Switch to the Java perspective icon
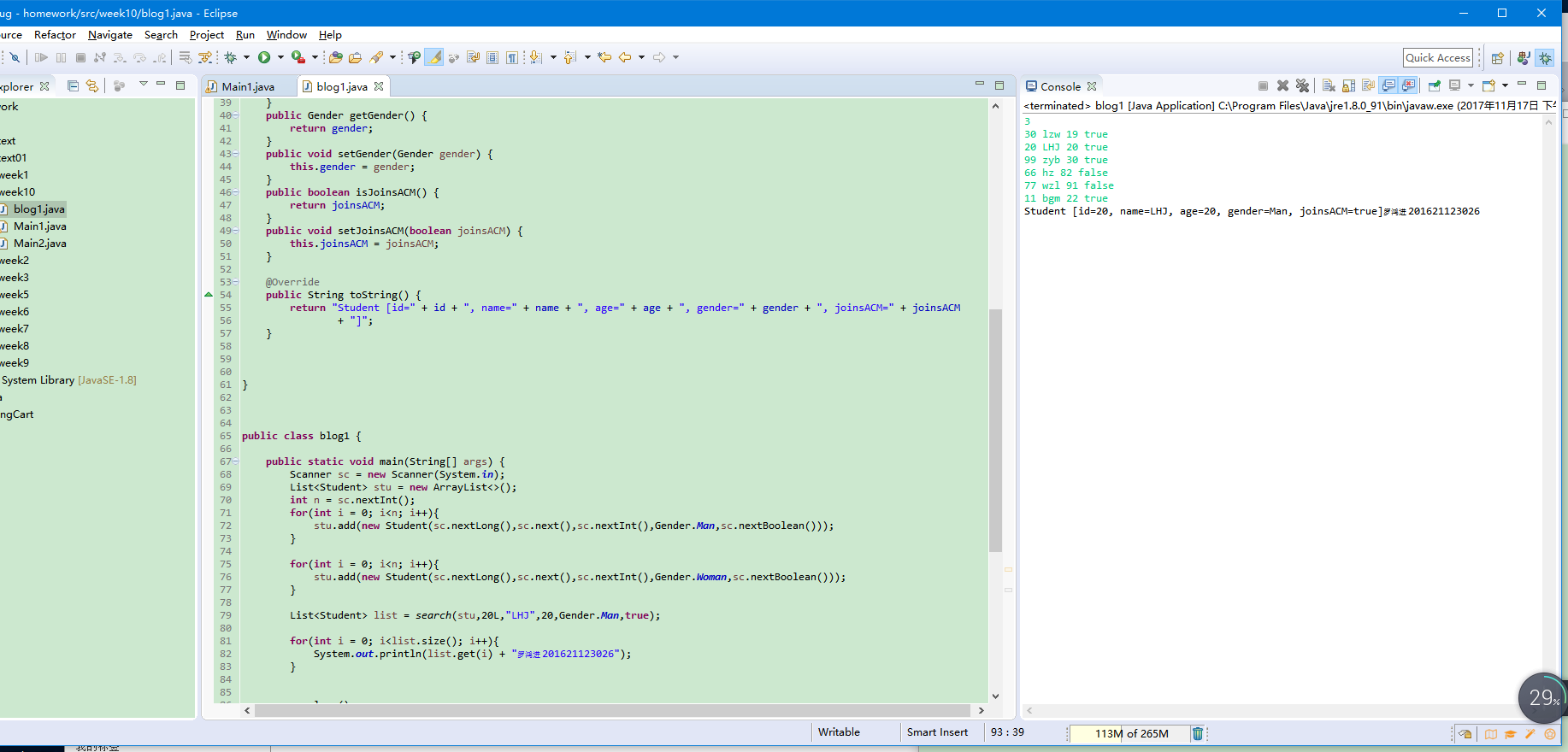This screenshot has width=1568, height=752. point(1524,58)
